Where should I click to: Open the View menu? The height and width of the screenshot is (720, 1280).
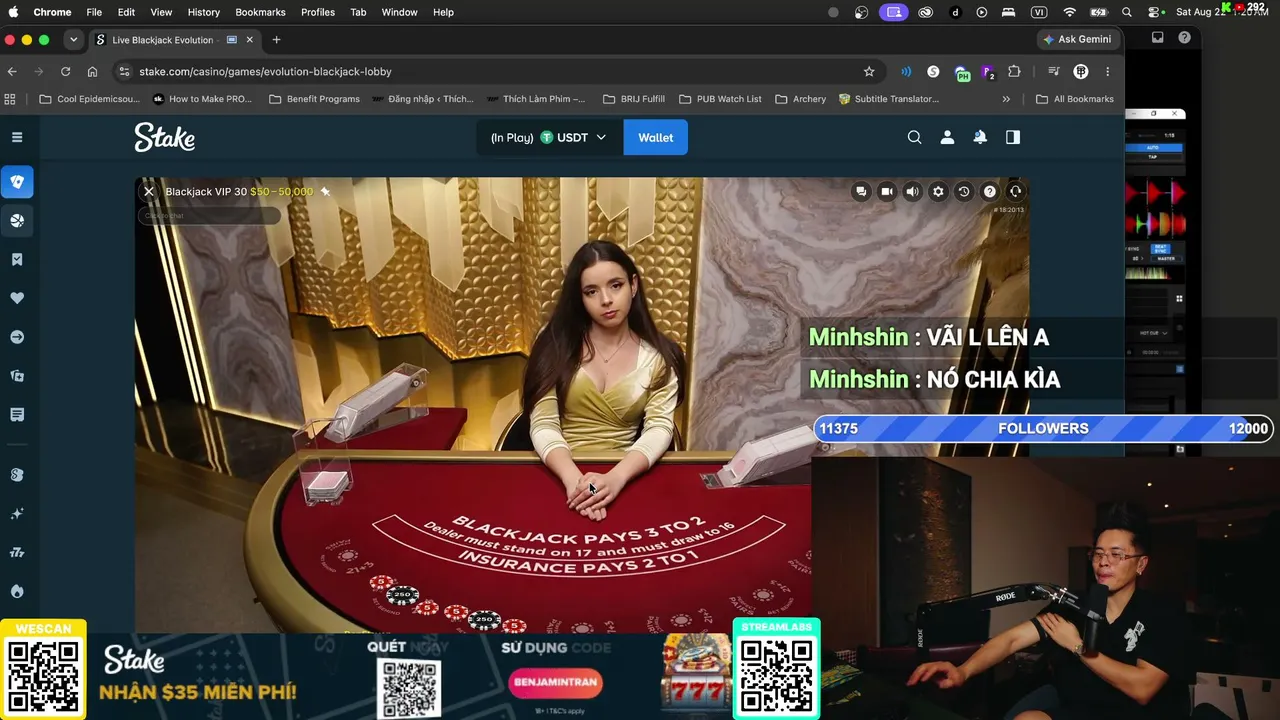pyautogui.click(x=161, y=12)
